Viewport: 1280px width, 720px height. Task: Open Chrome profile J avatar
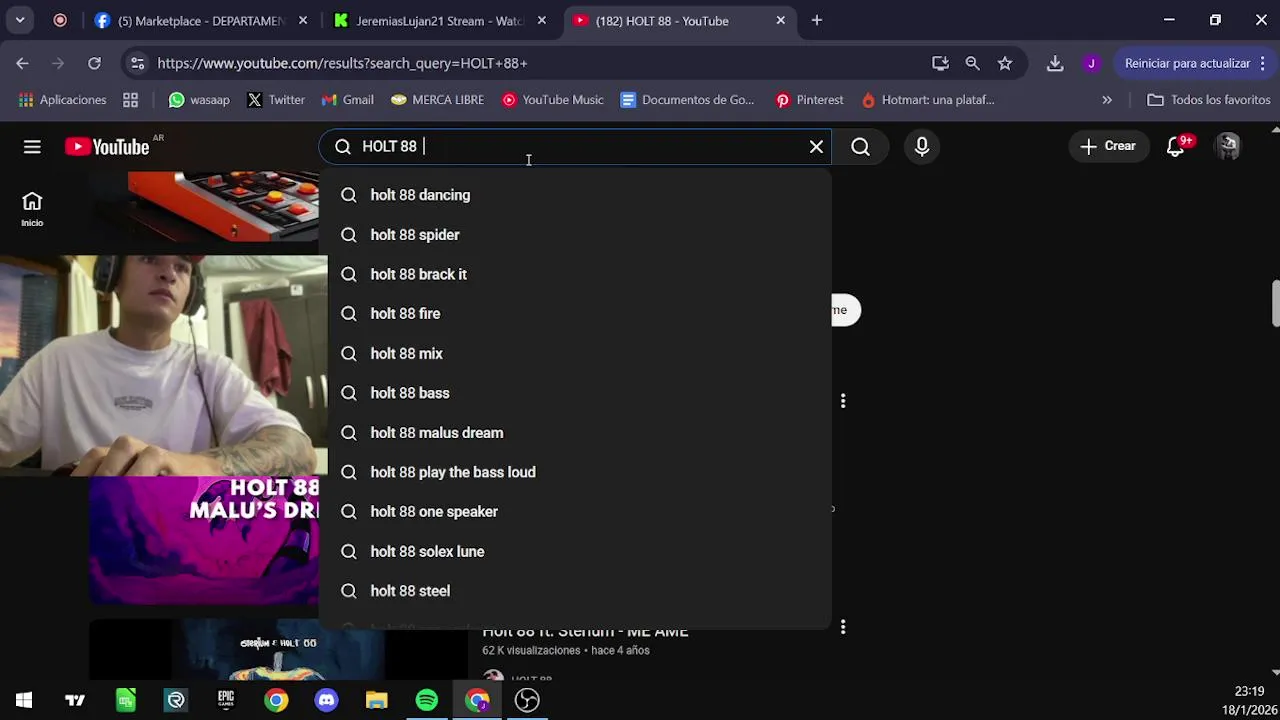pos(1091,63)
